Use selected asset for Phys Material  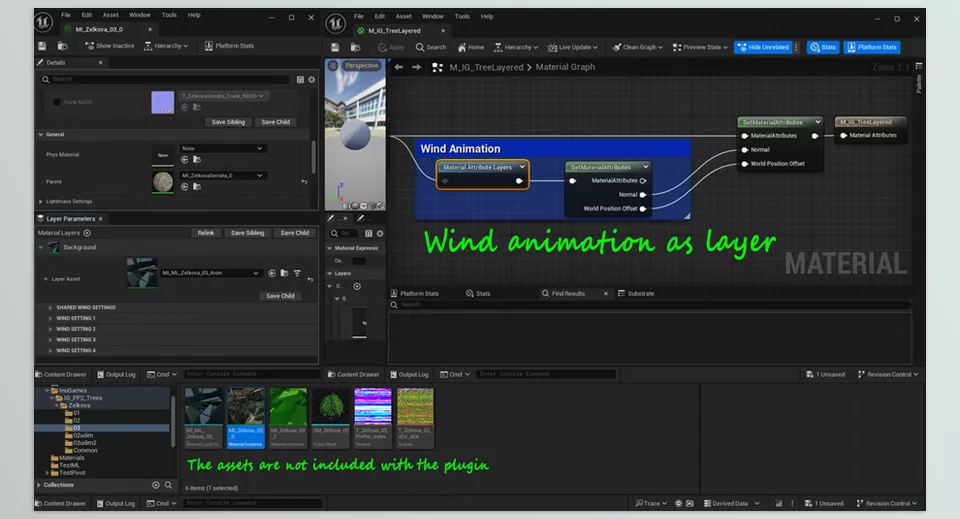[185, 160]
